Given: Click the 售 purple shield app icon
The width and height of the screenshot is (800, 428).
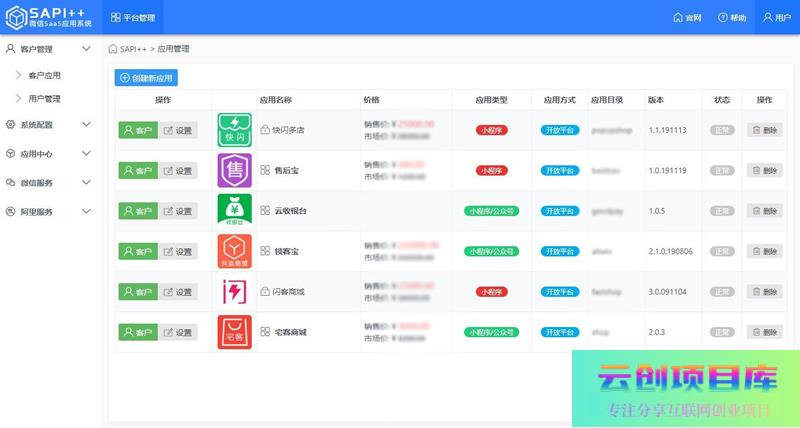Looking at the screenshot, I should [235, 170].
